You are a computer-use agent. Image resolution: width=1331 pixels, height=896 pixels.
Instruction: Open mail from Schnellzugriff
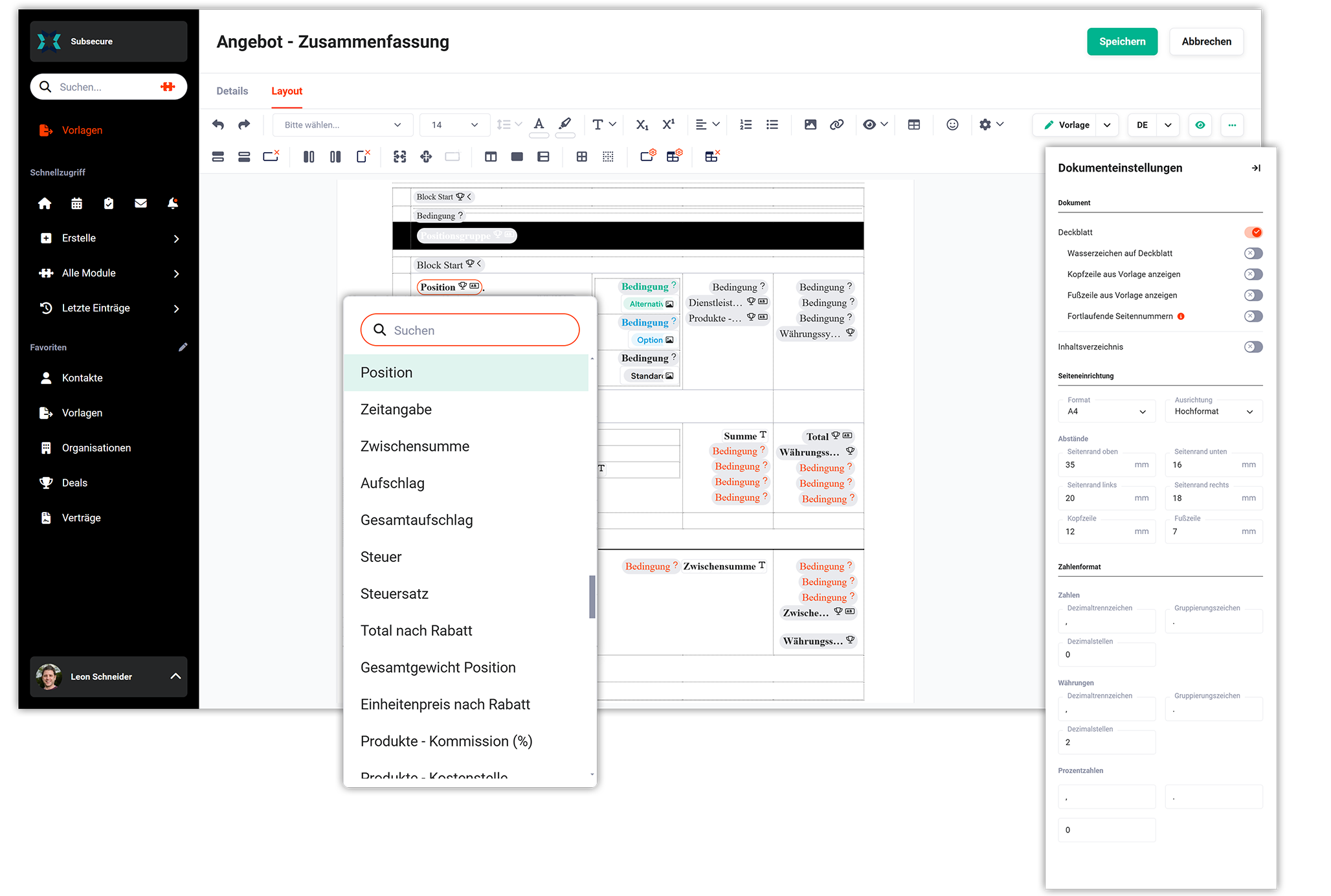(140, 203)
